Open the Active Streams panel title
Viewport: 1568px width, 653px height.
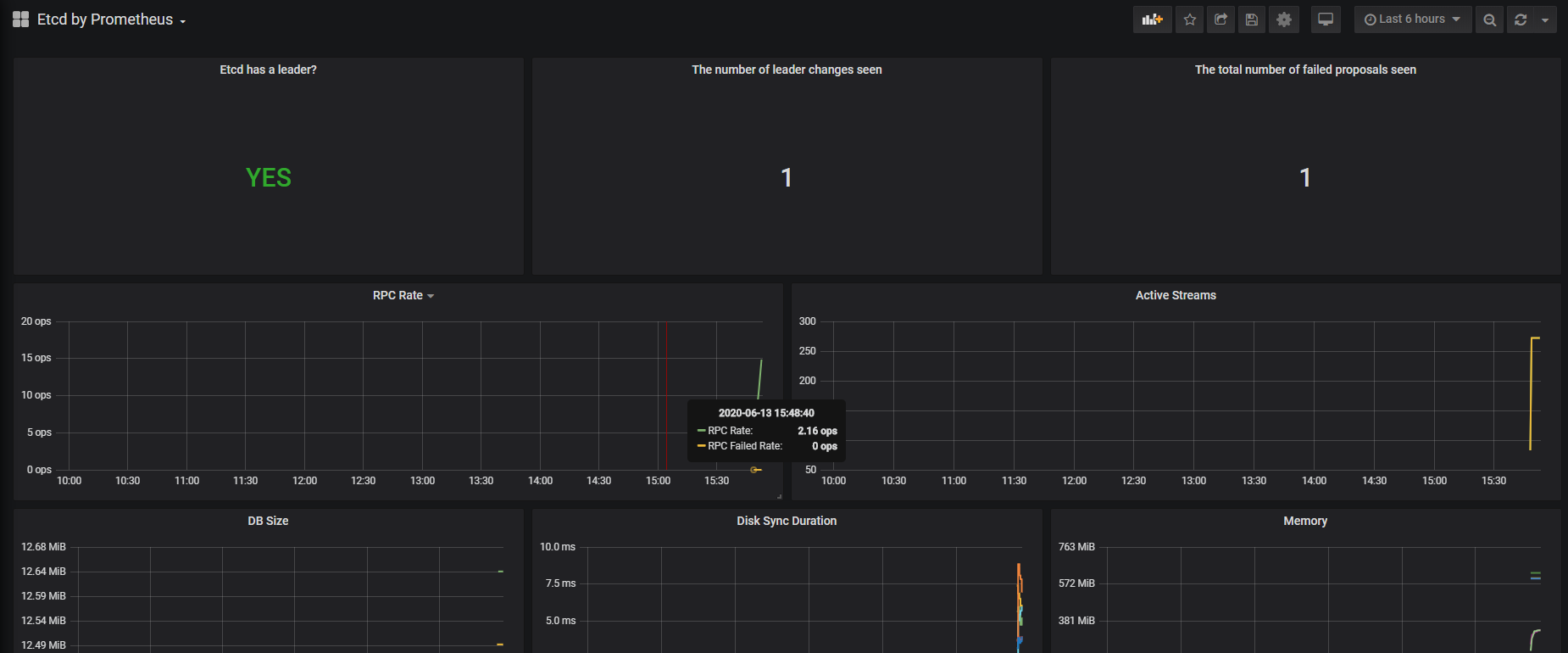pos(1176,295)
